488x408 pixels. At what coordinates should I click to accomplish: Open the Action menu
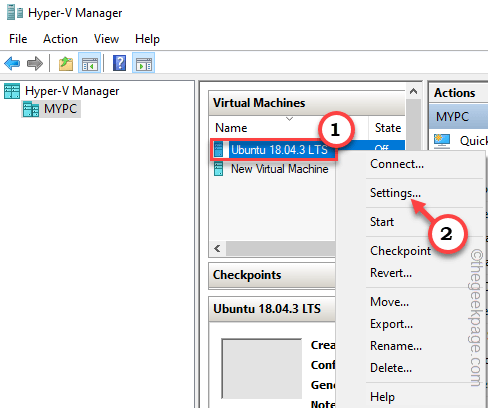pyautogui.click(x=60, y=39)
